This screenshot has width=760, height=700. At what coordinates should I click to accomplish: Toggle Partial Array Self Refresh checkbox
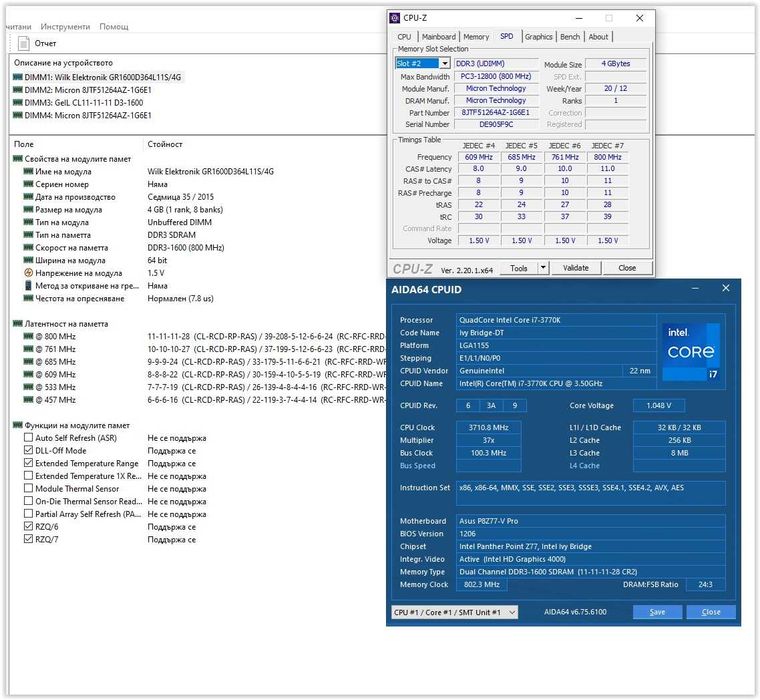28,514
